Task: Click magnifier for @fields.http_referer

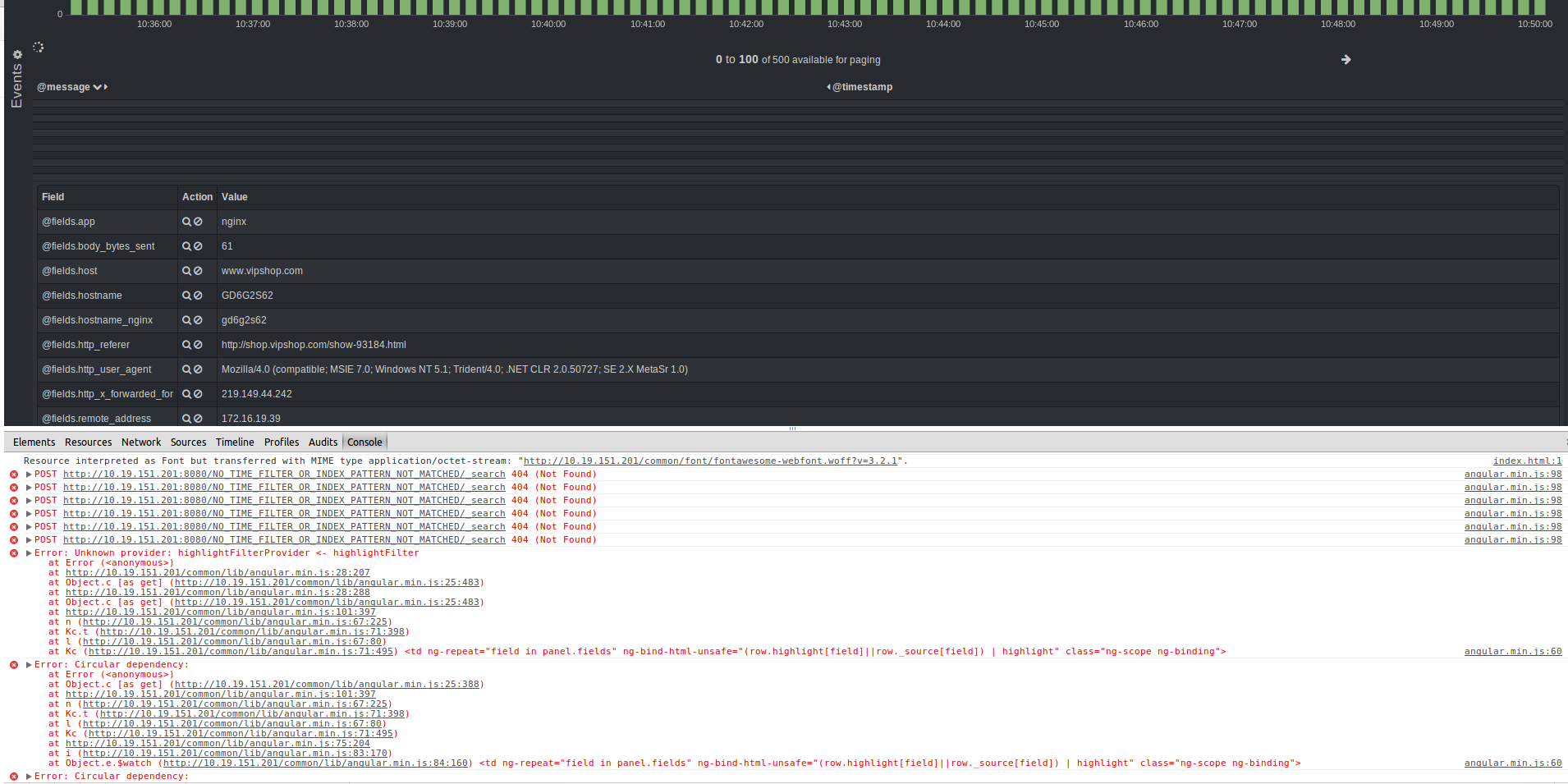Action: click(186, 345)
